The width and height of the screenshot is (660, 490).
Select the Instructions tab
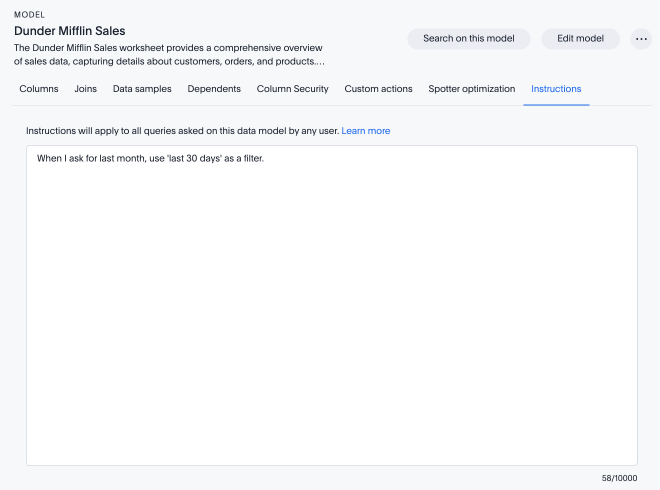(x=556, y=89)
